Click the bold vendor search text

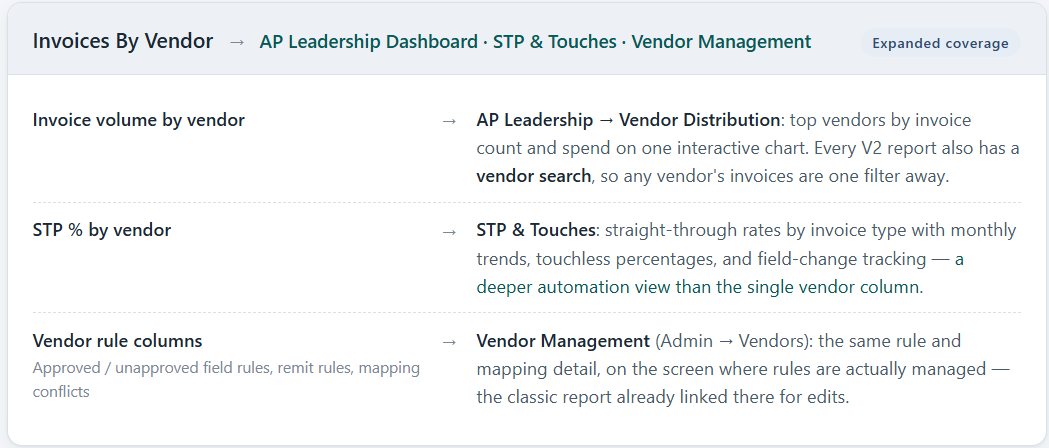coord(533,177)
